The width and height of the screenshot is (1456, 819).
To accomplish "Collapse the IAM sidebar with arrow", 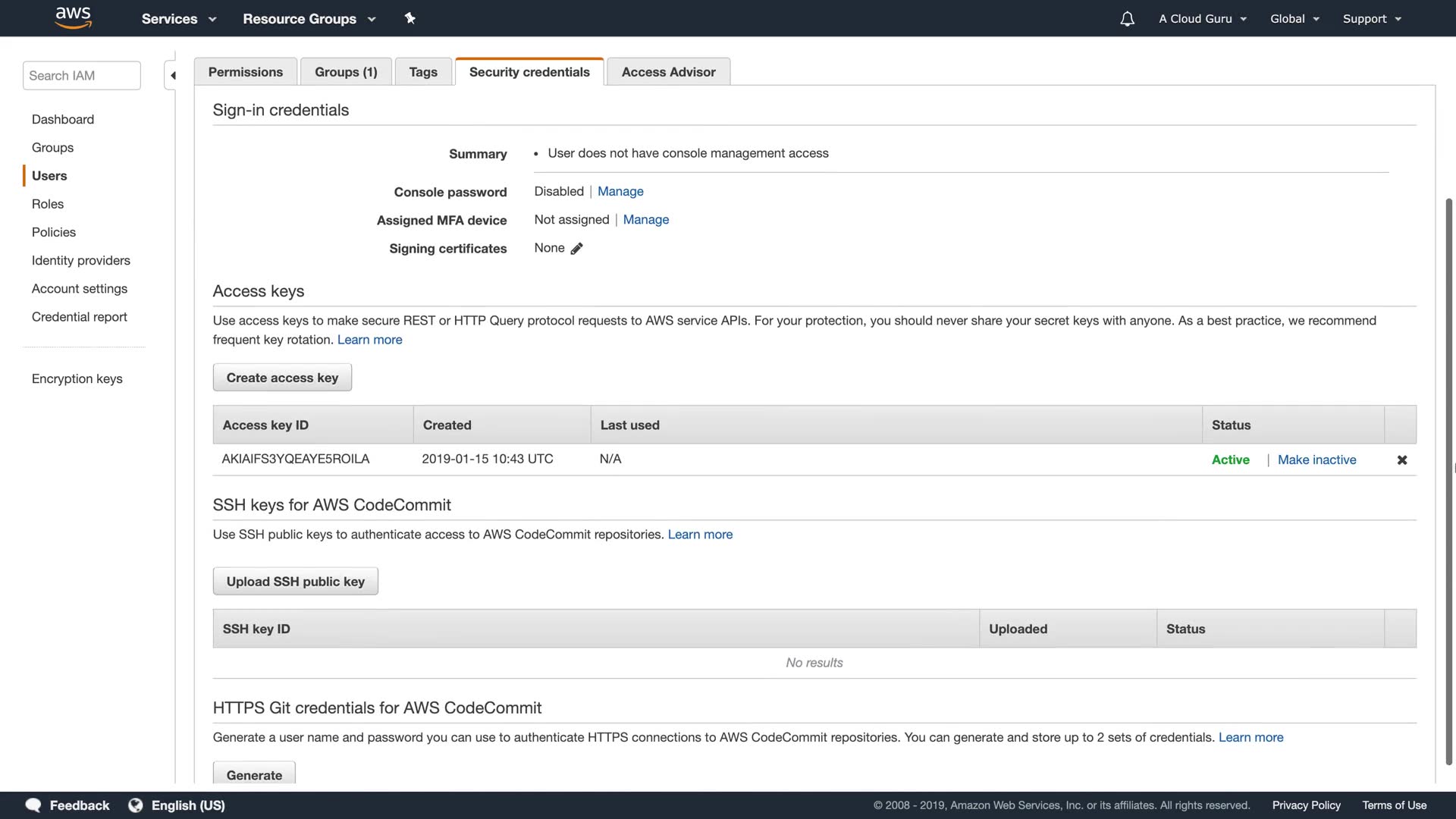I will (172, 75).
